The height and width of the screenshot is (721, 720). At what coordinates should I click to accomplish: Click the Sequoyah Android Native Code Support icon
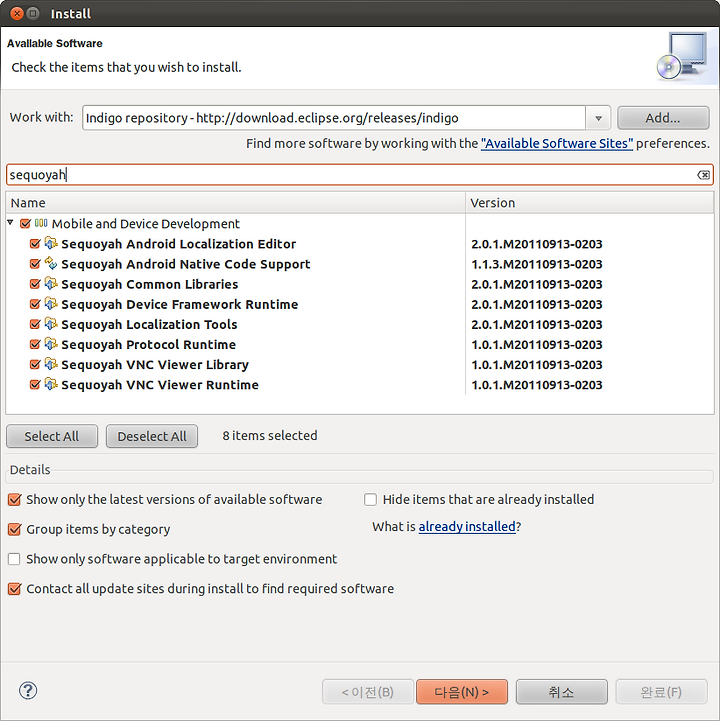[x=51, y=263]
